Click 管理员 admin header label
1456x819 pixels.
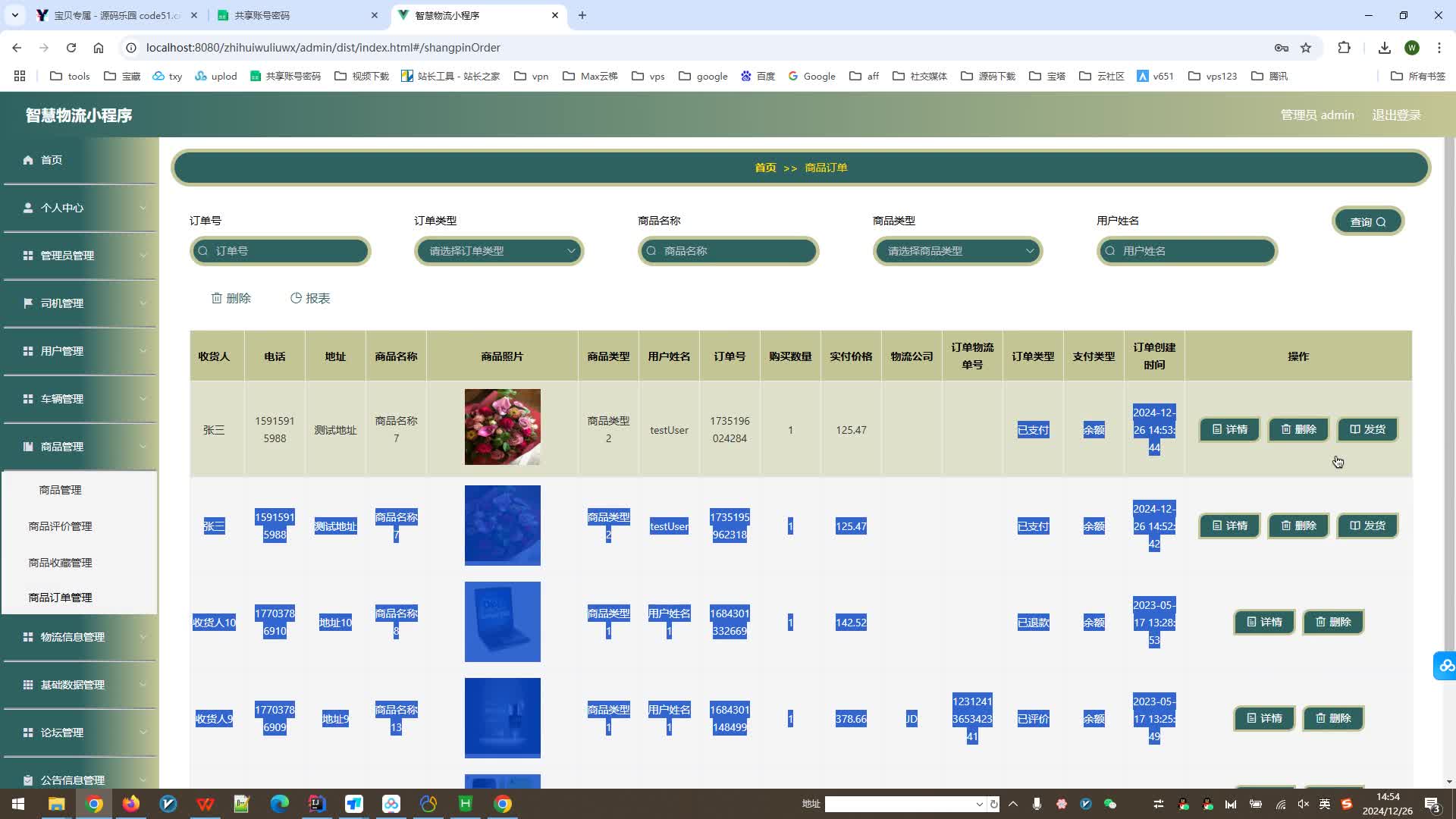[x=1317, y=115]
